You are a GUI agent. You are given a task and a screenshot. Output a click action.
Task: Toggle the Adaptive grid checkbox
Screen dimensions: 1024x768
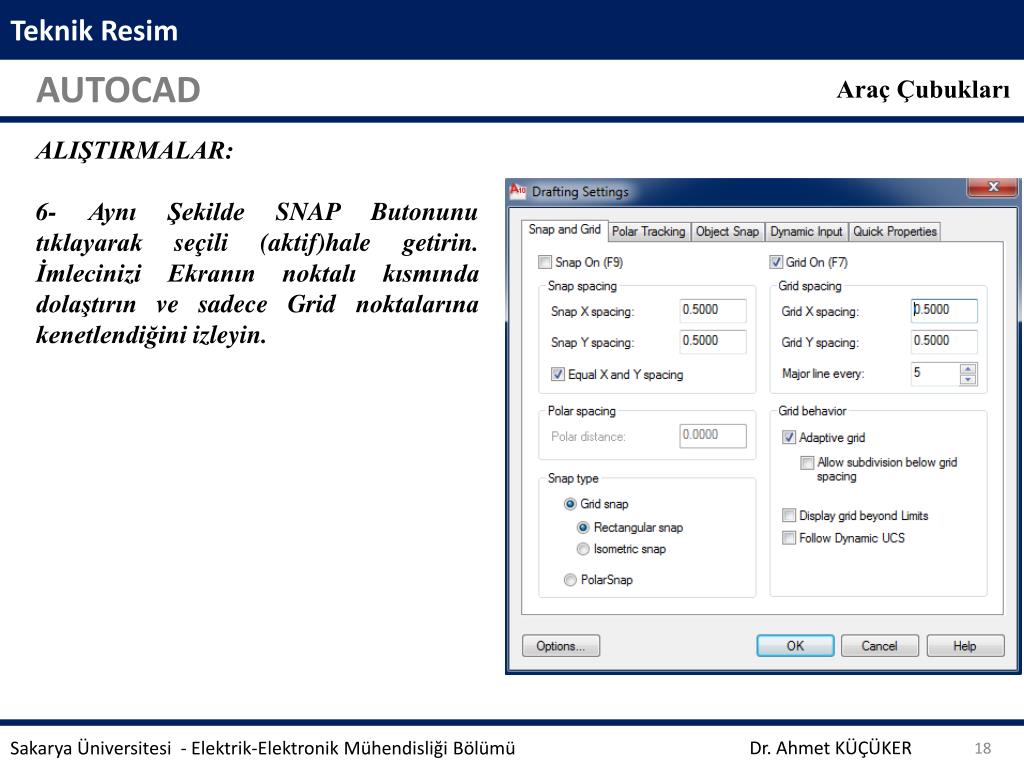789,437
